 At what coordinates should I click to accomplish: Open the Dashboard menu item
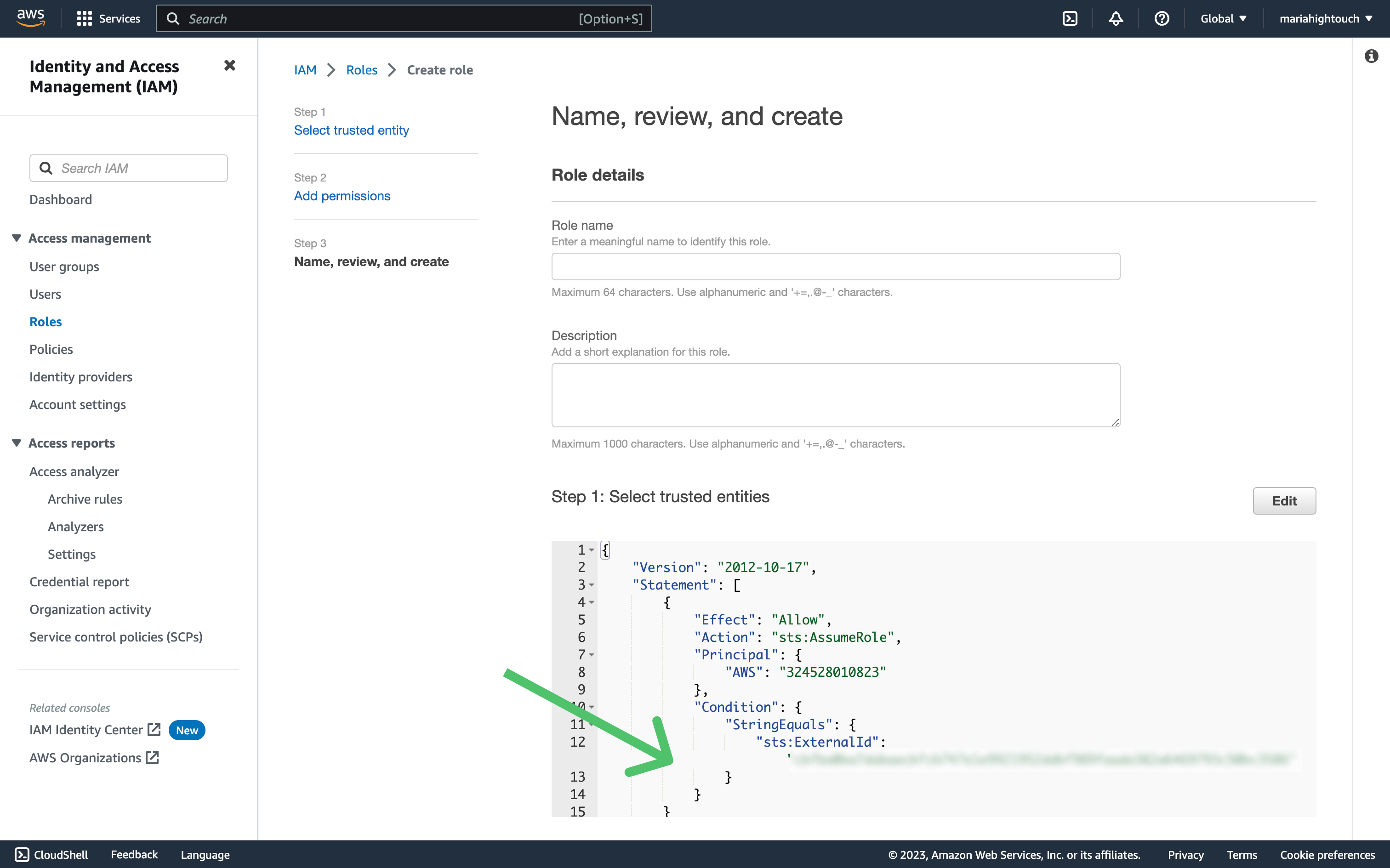click(60, 199)
